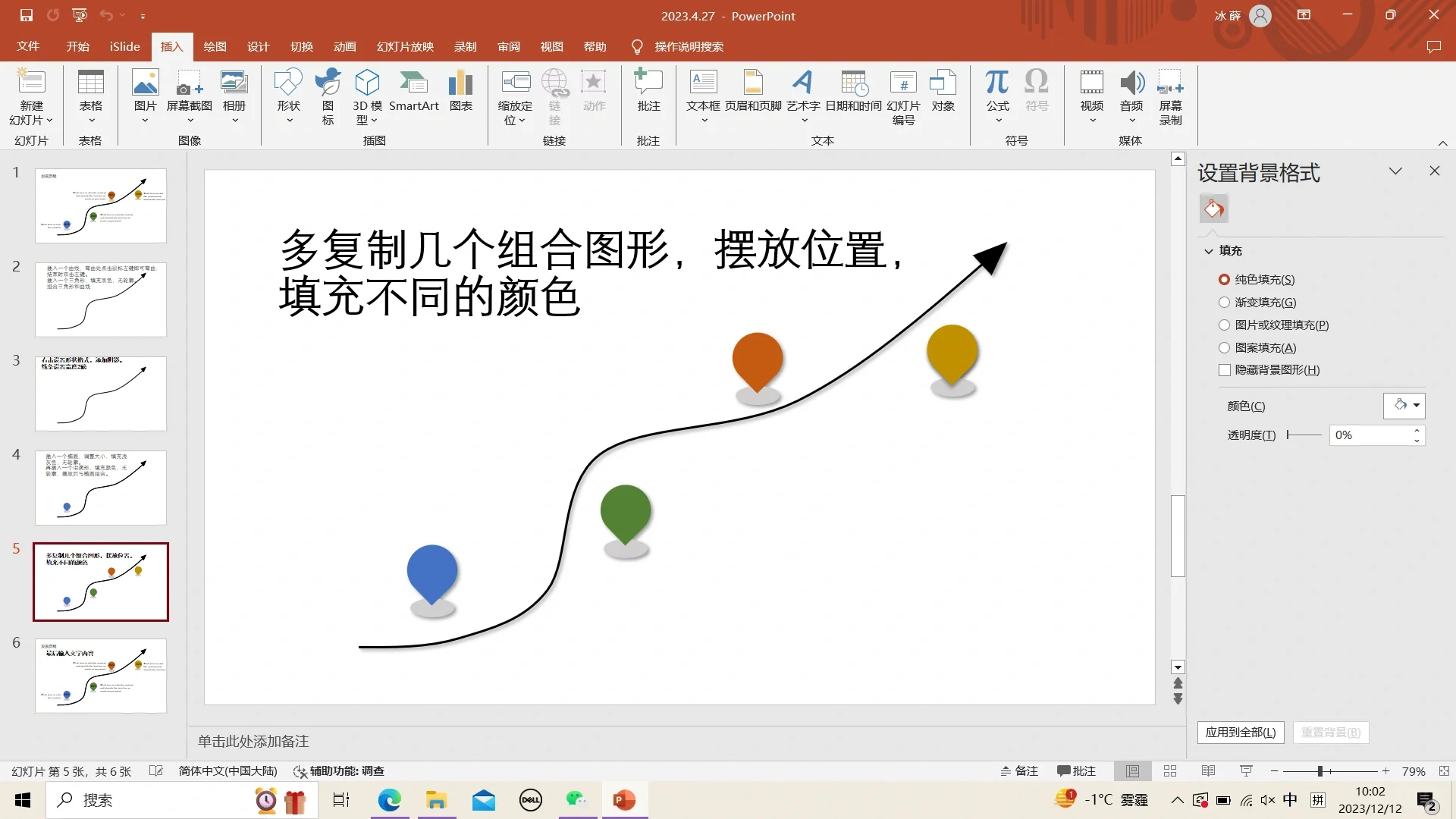Switch to the 设计 ribbon tab

tap(258, 46)
